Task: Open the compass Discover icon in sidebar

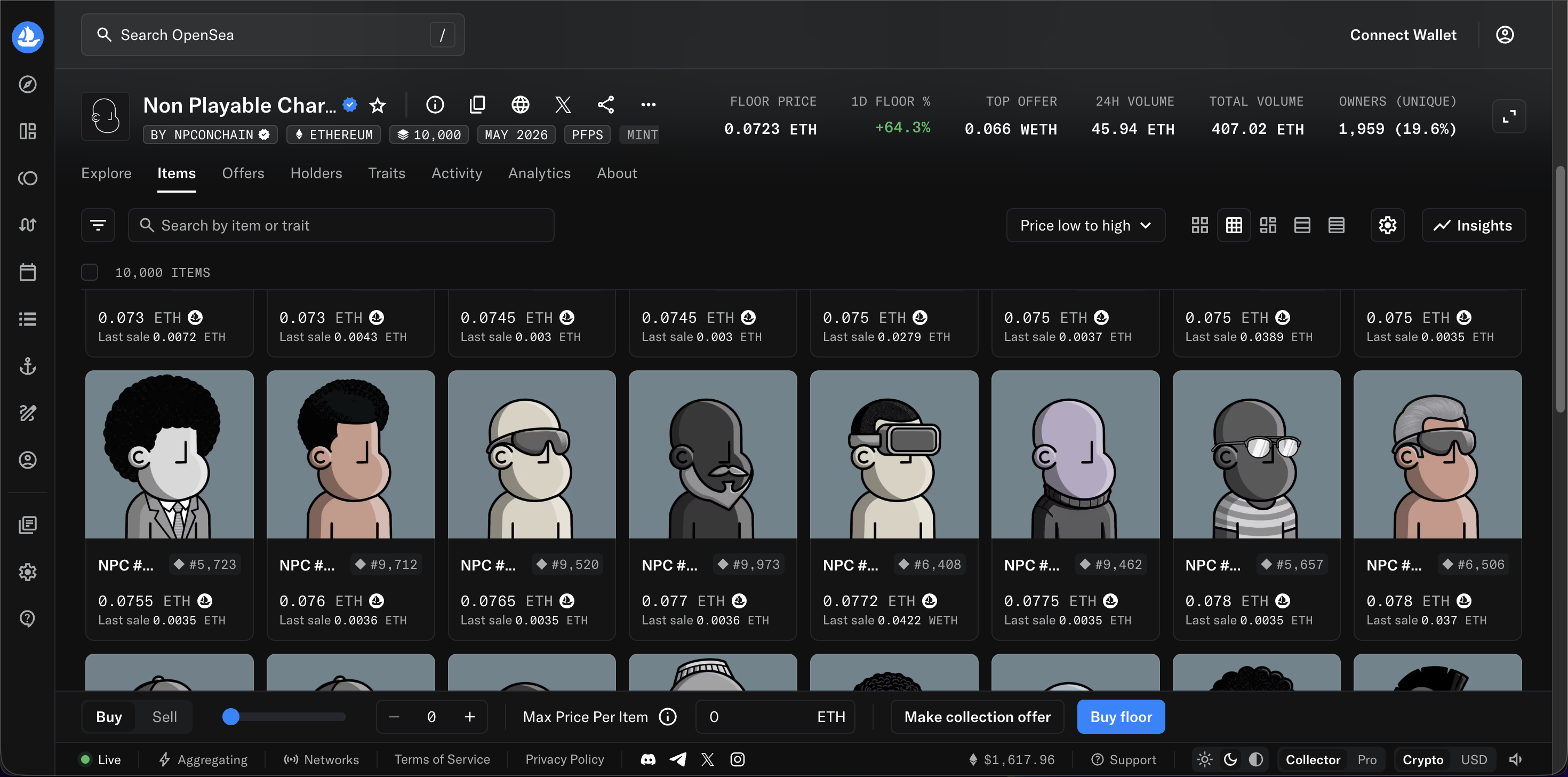Action: pyautogui.click(x=27, y=84)
